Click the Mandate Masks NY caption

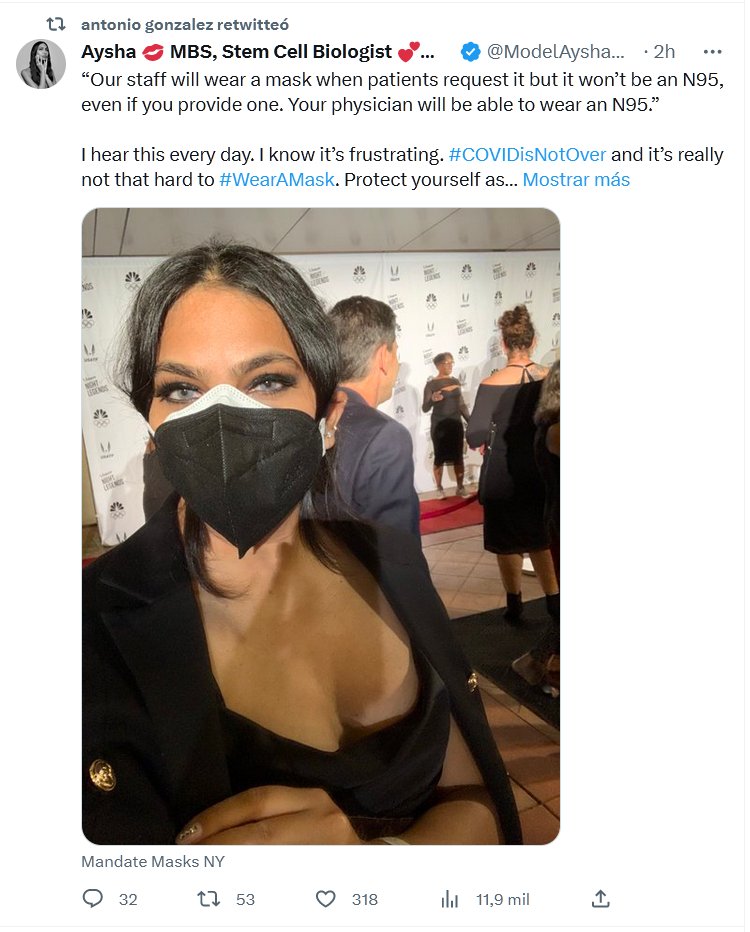click(153, 861)
